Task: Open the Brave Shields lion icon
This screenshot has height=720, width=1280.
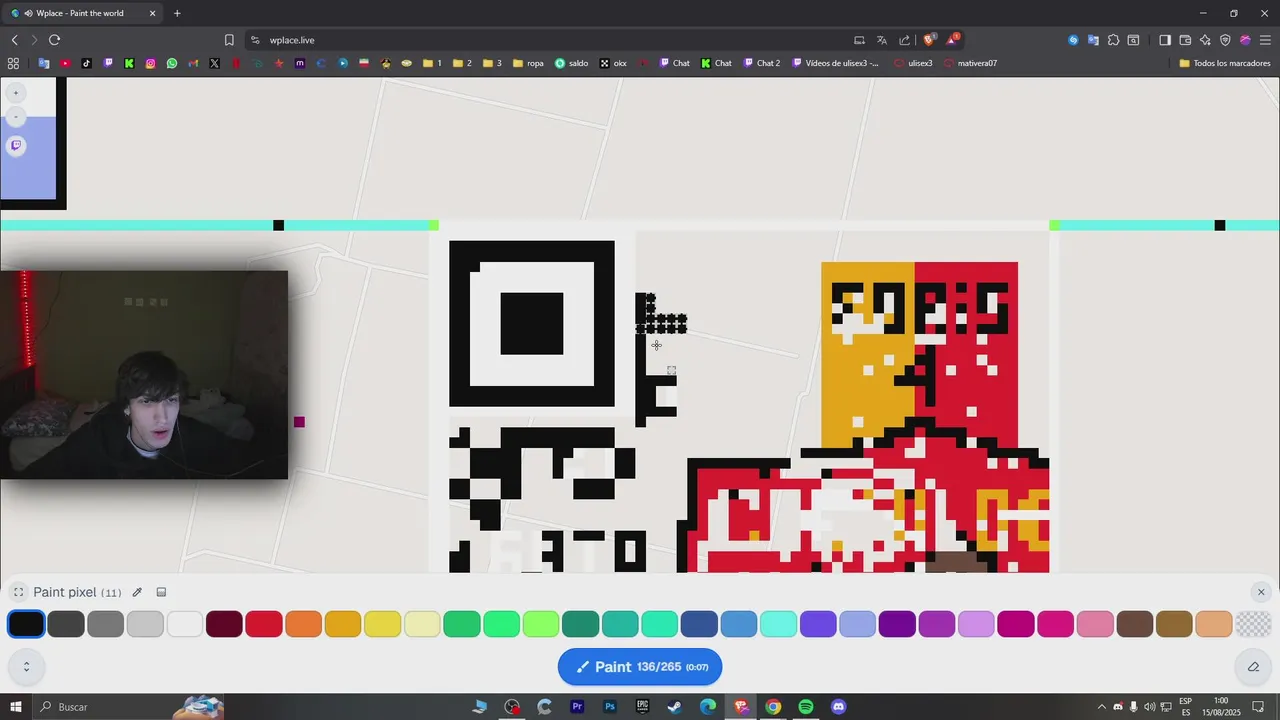Action: [x=929, y=40]
